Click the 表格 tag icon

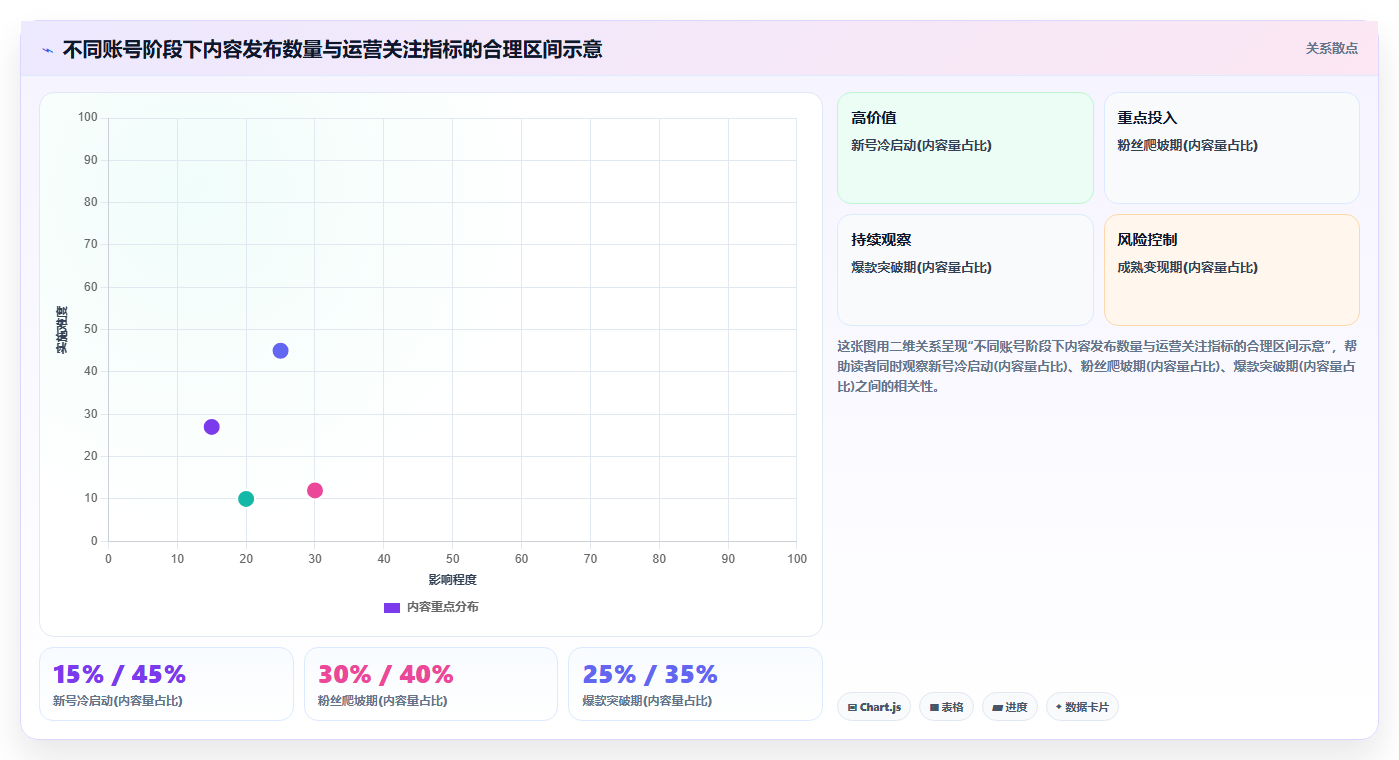(934, 707)
